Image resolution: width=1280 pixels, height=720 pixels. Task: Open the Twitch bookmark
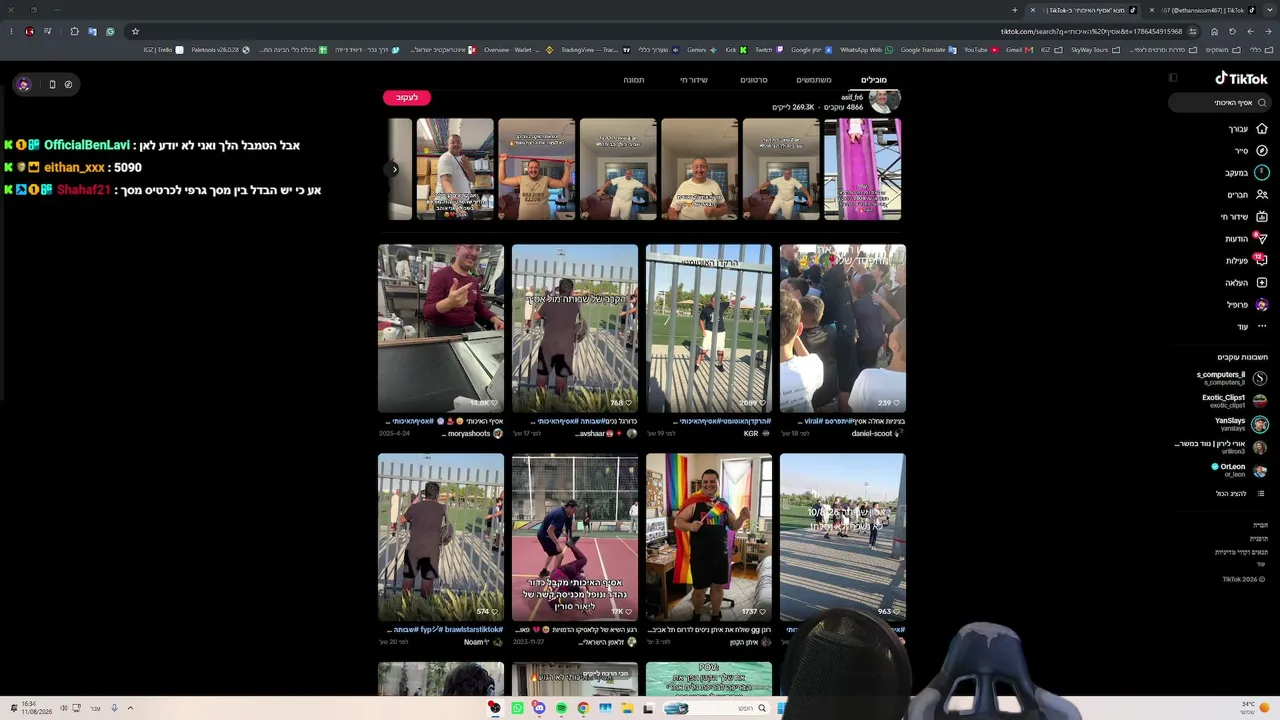769,49
